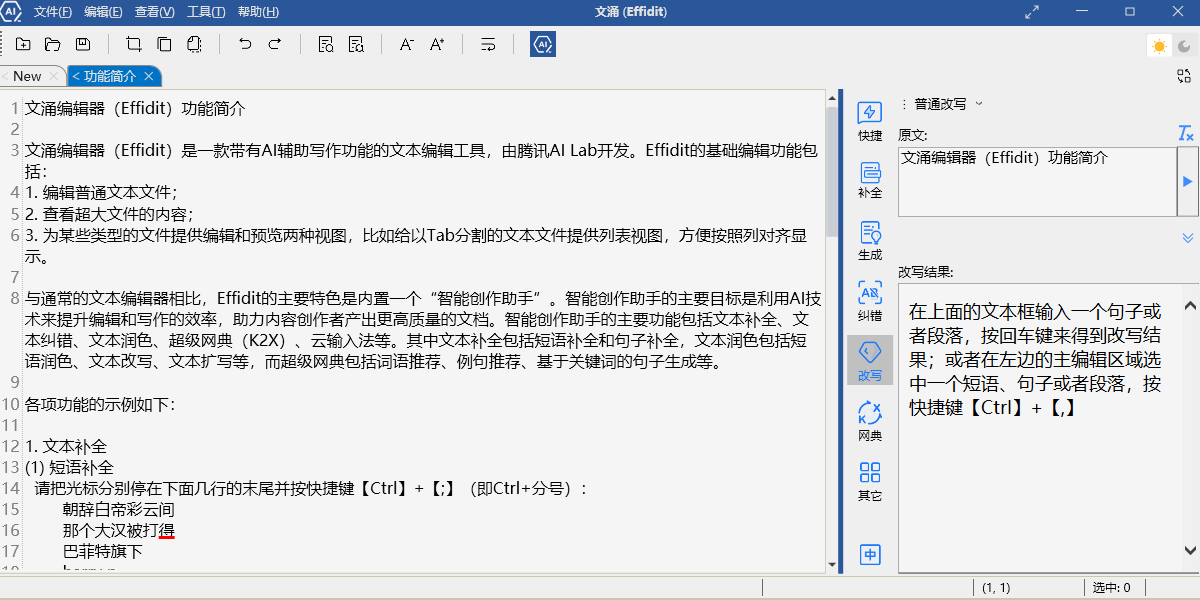The width and height of the screenshot is (1200, 600).
Task: Run rewrite with the blue arrow button
Action: tap(1188, 179)
